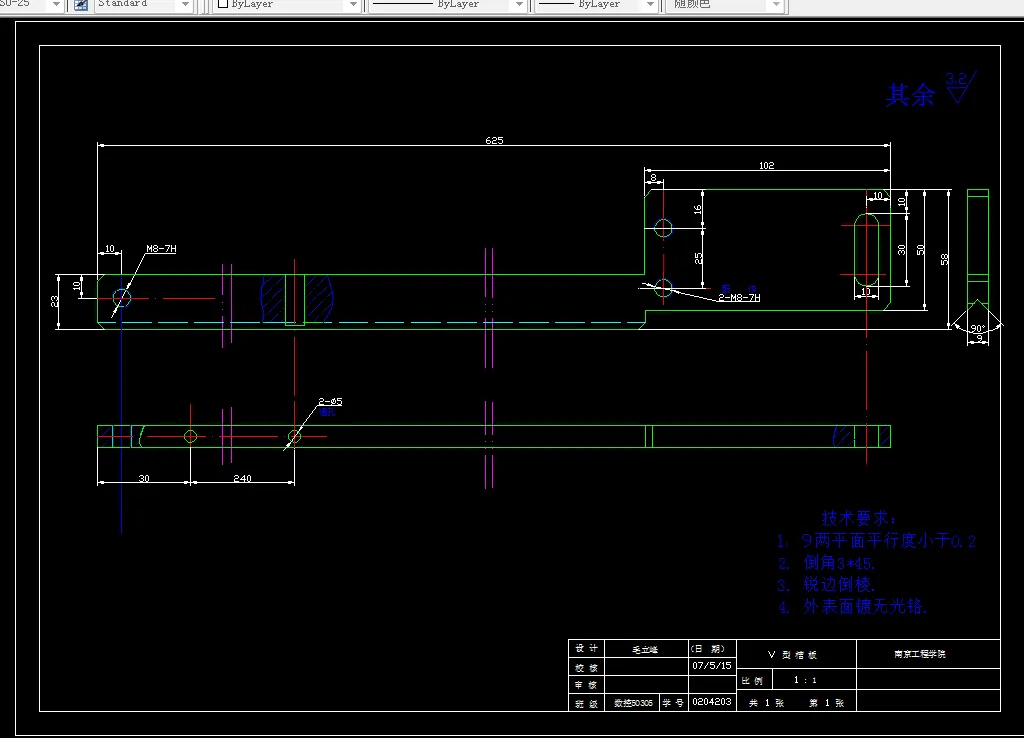
Task: Select the 其余 surface finish note
Action: coord(910,95)
